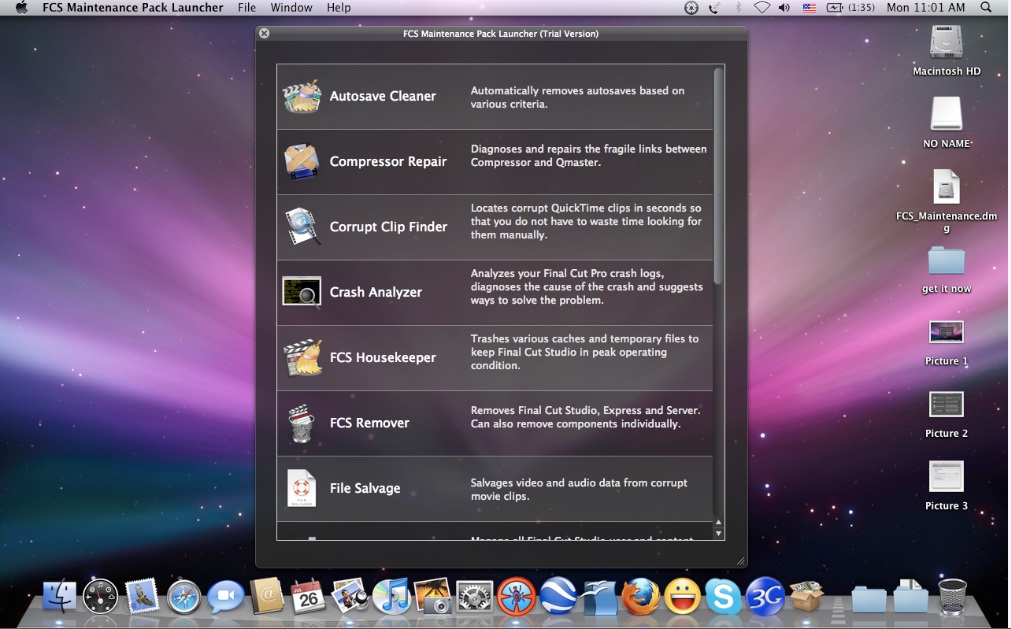Click the FCS Remover trash icon

click(301, 423)
